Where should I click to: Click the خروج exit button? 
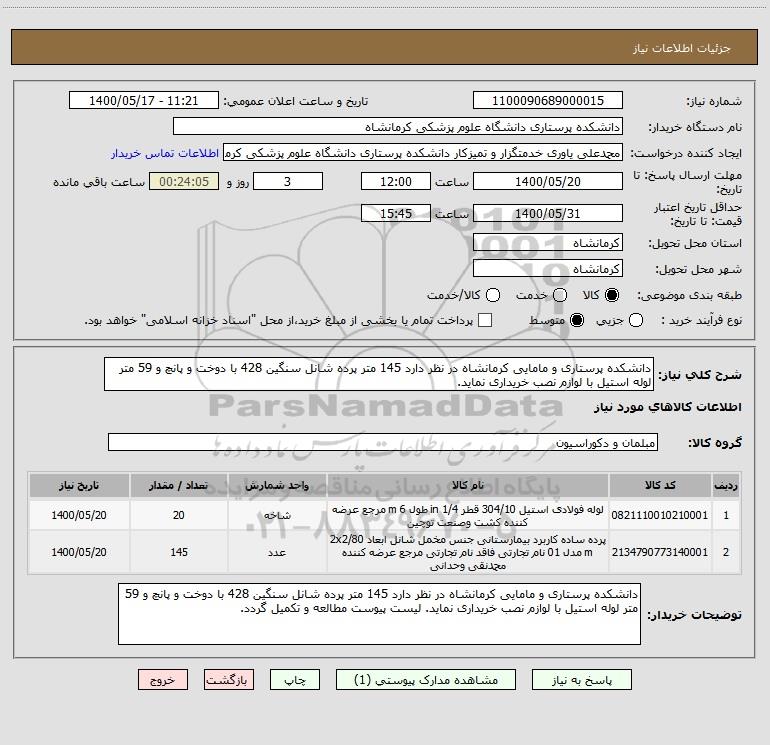(163, 680)
